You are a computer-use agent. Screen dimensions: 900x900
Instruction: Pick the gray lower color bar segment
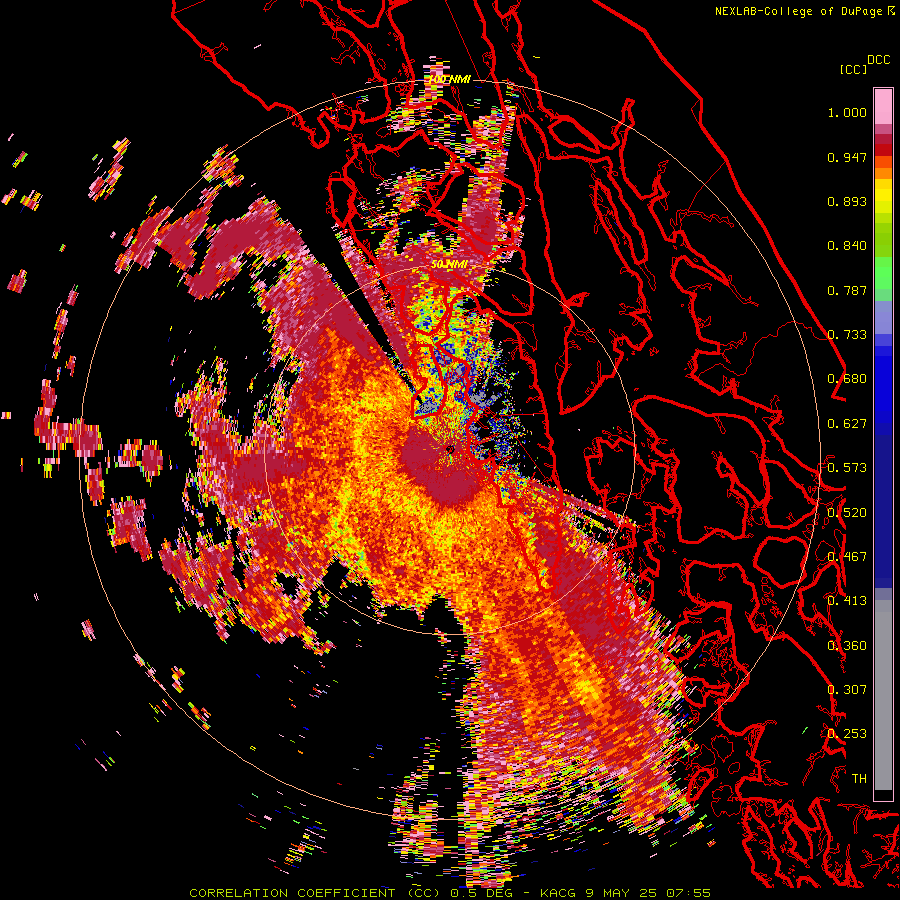883,695
